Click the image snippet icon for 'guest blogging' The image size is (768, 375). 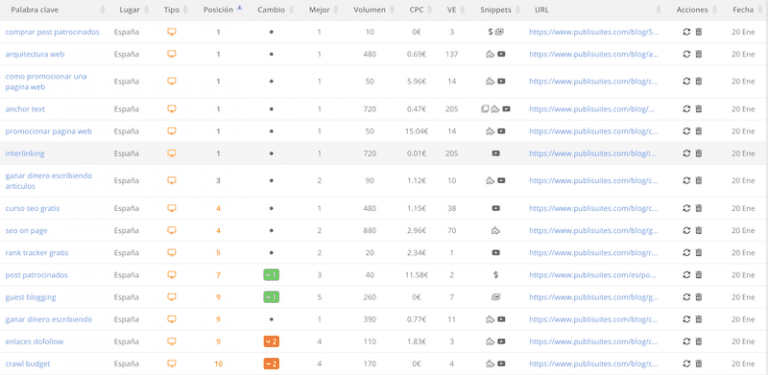(x=496, y=297)
